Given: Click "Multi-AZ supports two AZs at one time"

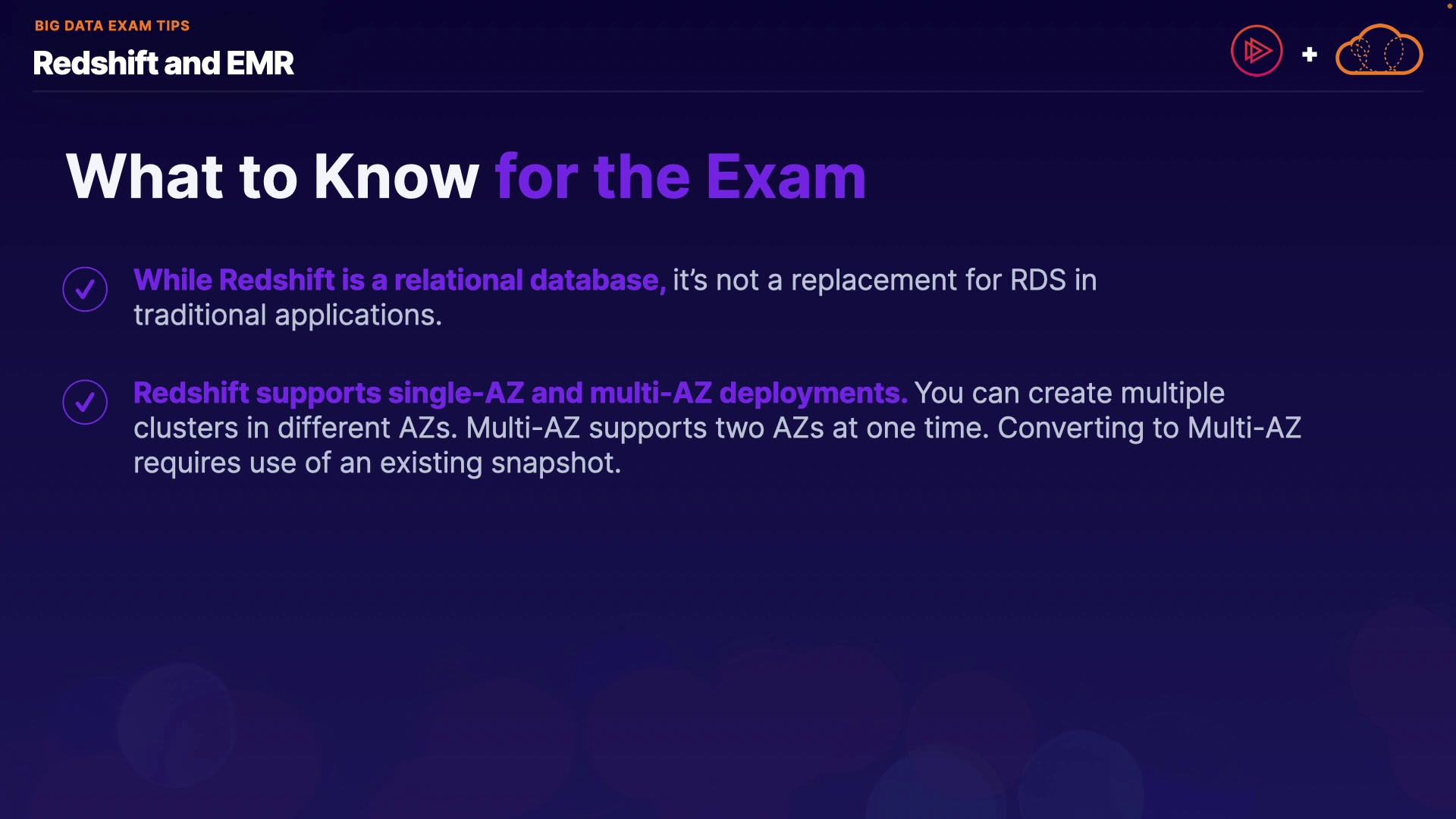Looking at the screenshot, I should [x=727, y=428].
